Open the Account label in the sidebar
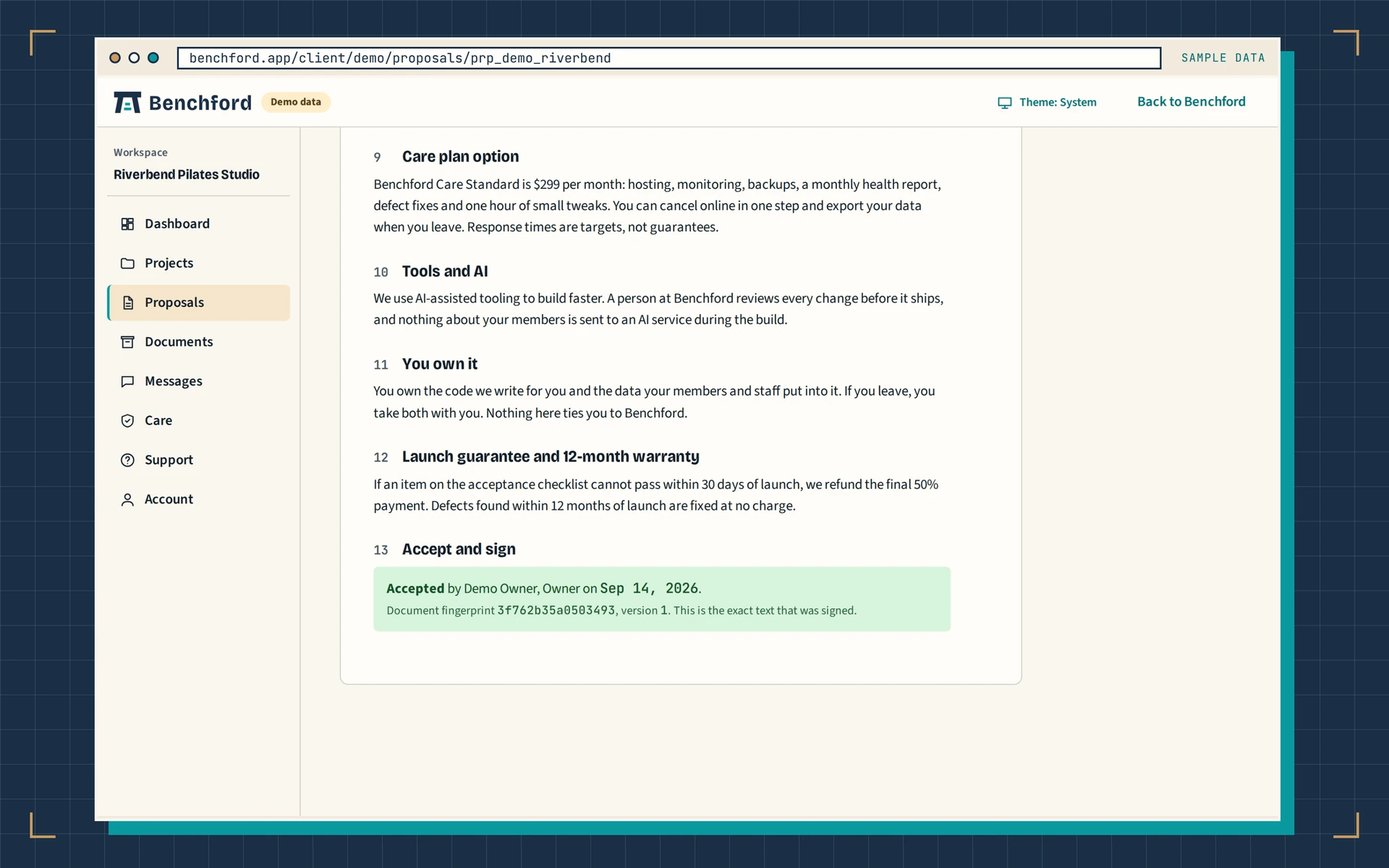Screen dimensions: 1389x868 [x=169, y=500]
